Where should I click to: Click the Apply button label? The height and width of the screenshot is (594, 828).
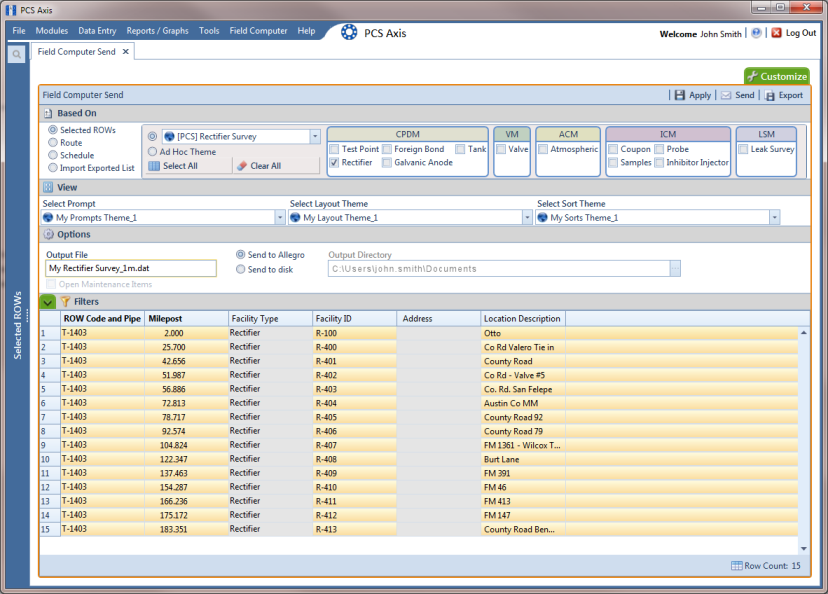[x=700, y=95]
